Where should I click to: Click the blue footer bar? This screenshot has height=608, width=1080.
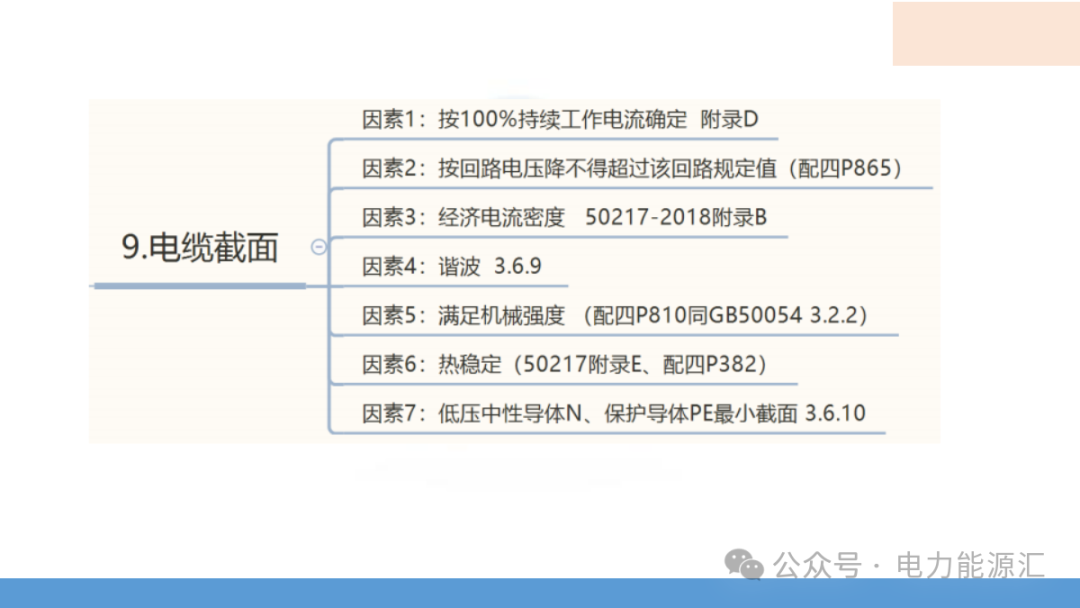(x=540, y=593)
